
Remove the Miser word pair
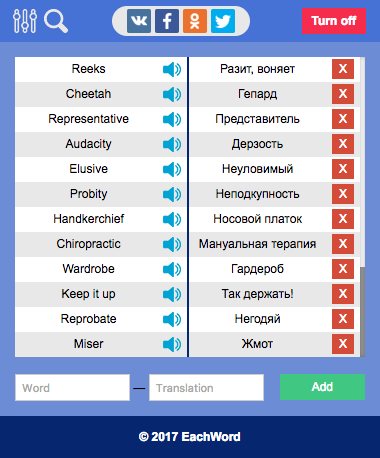(343, 344)
